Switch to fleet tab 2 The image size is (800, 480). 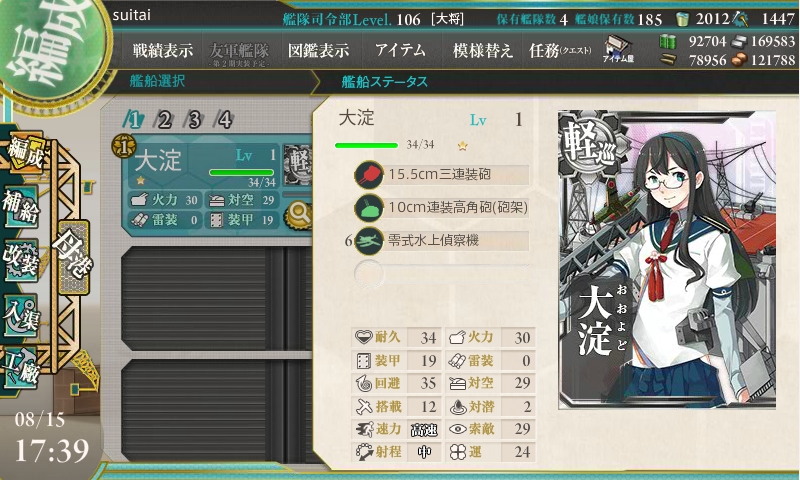(164, 120)
